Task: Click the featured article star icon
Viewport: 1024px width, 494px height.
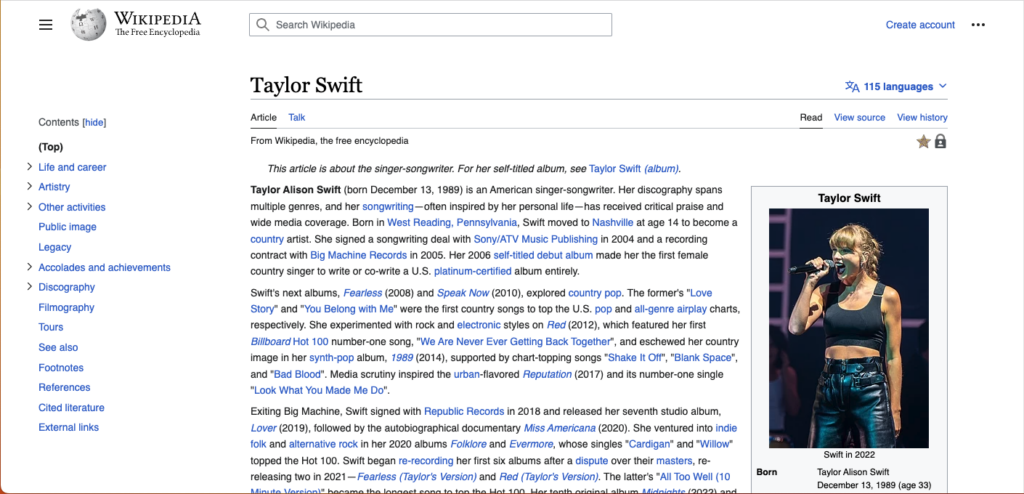Action: [x=923, y=141]
